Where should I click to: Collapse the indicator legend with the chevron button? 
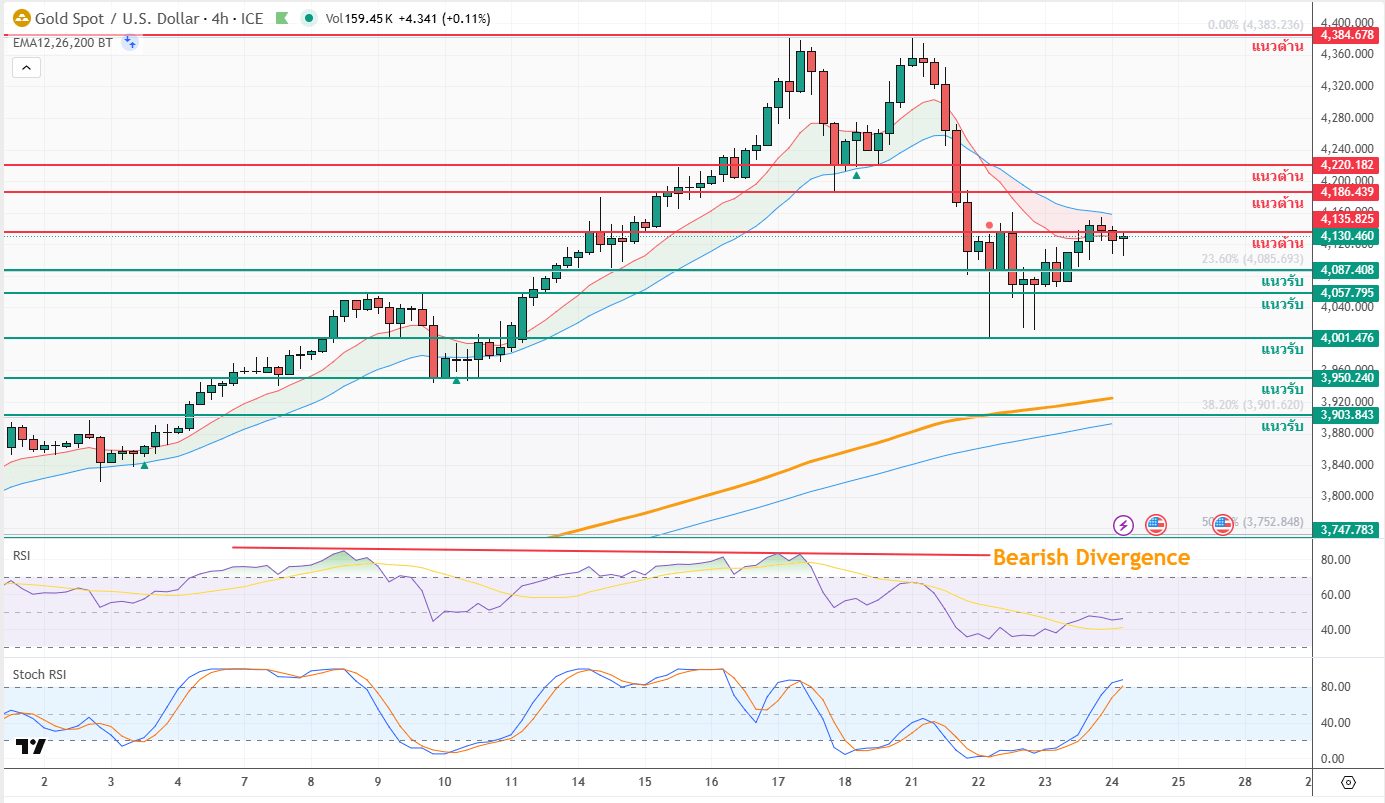point(26,68)
